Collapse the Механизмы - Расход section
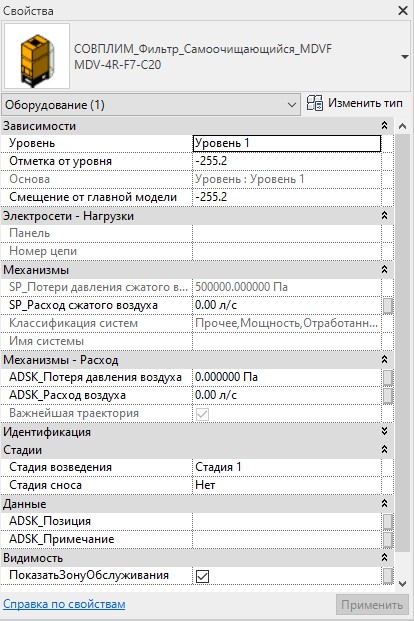414x621 pixels. (x=384, y=360)
